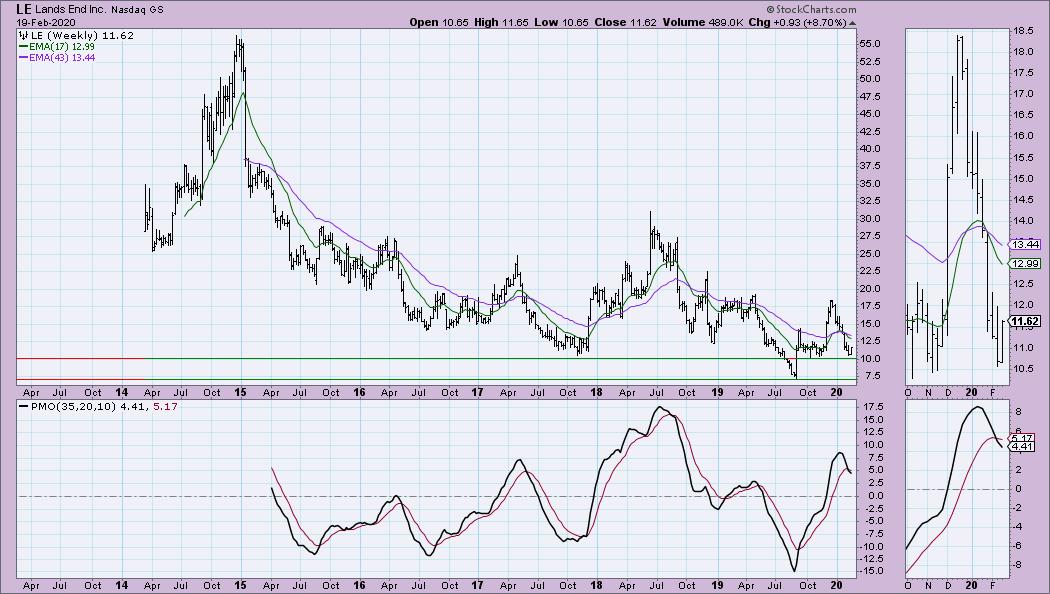This screenshot has width=1050, height=594.
Task: Click the 35.0 price axis label
Action: [869, 183]
